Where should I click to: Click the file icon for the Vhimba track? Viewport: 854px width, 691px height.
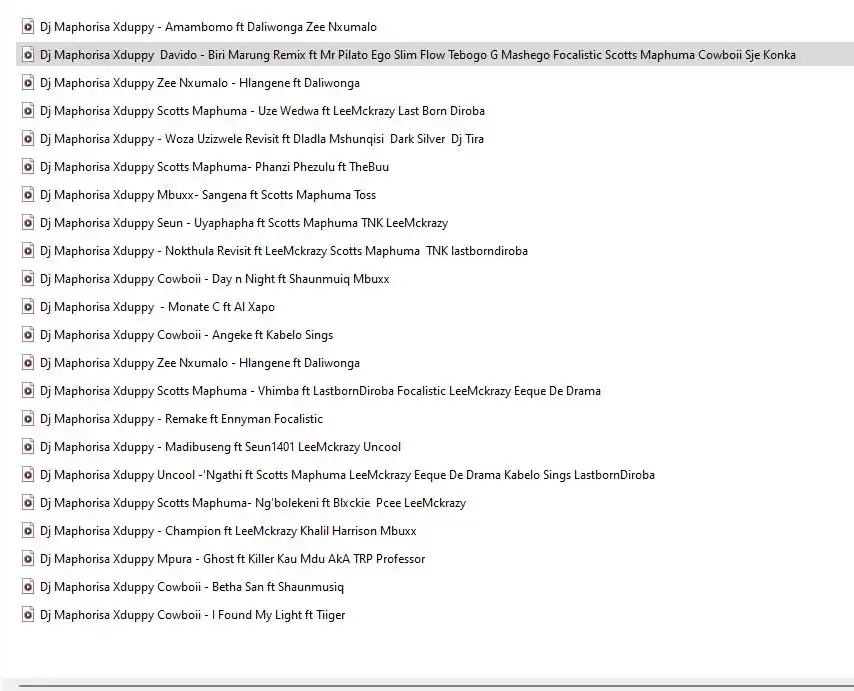28,390
